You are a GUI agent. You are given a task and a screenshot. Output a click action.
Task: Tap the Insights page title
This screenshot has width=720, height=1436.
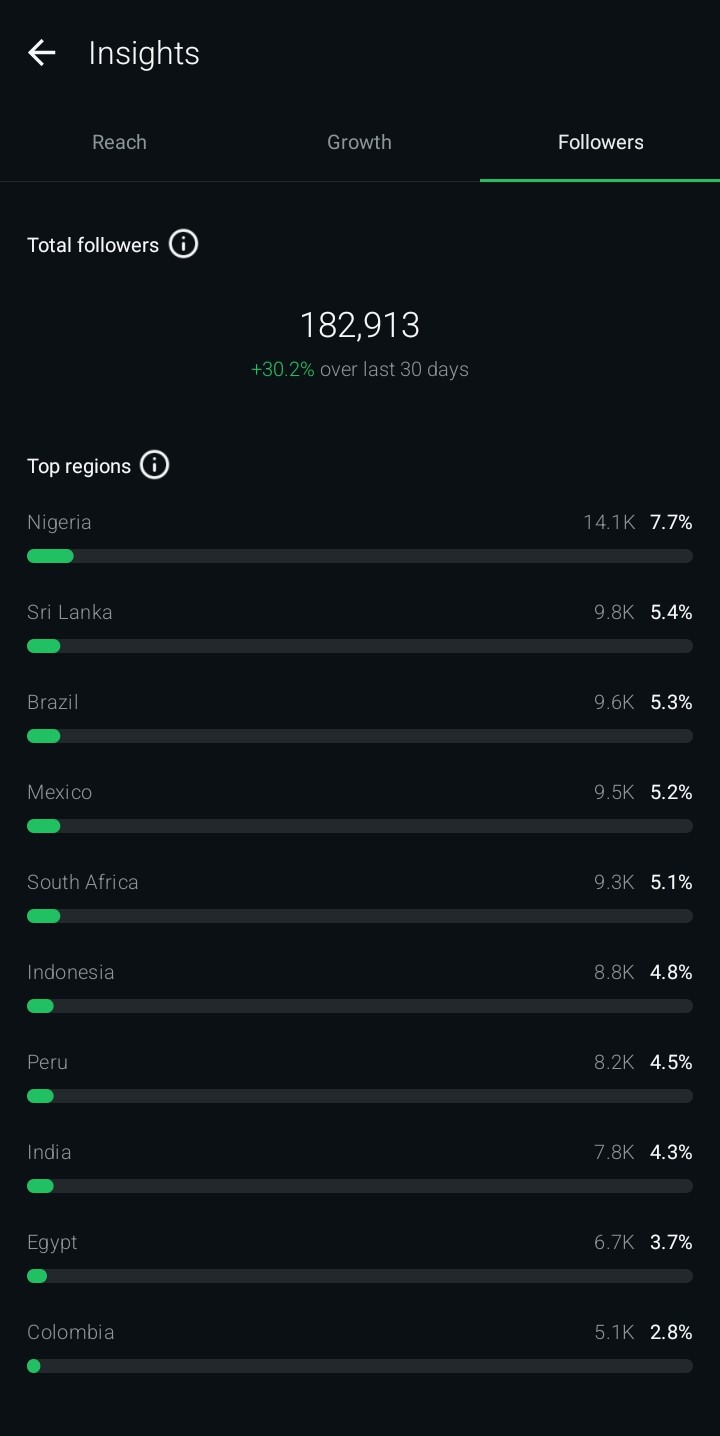[144, 53]
